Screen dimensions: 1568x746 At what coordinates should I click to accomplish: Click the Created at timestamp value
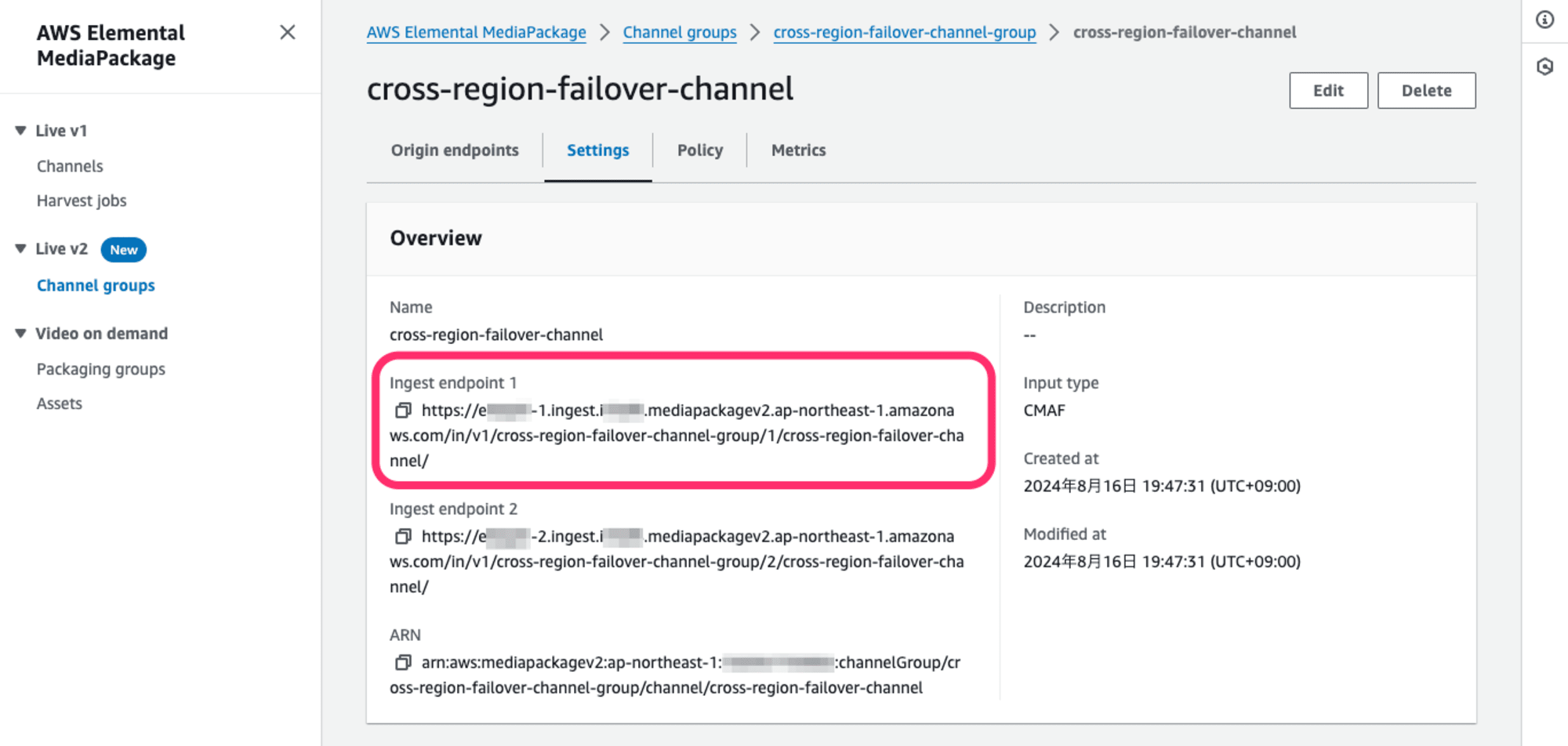1162,486
